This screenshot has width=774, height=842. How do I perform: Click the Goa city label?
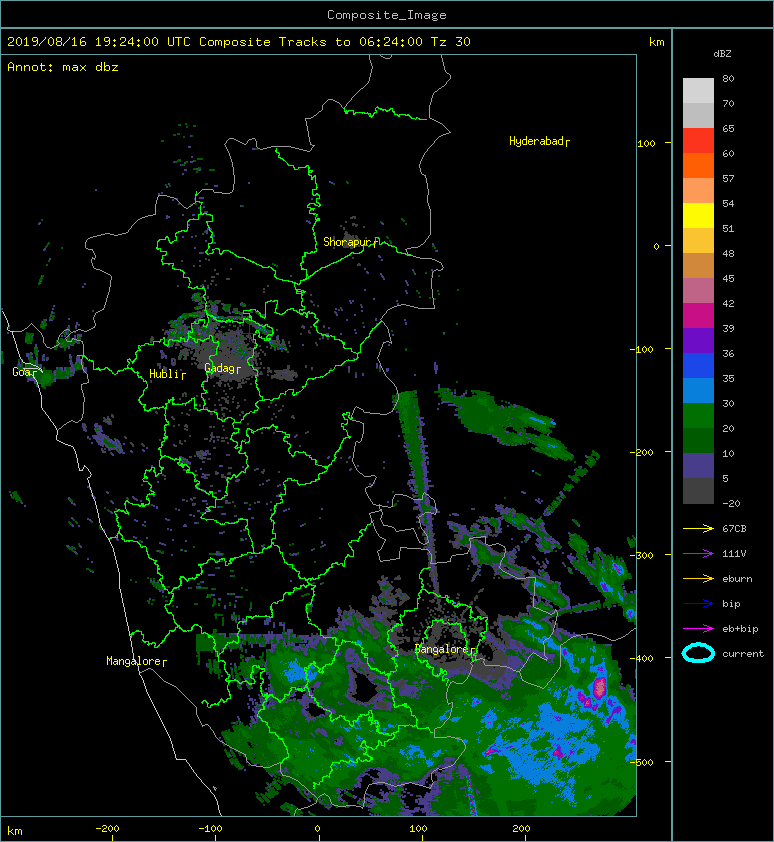tap(24, 372)
